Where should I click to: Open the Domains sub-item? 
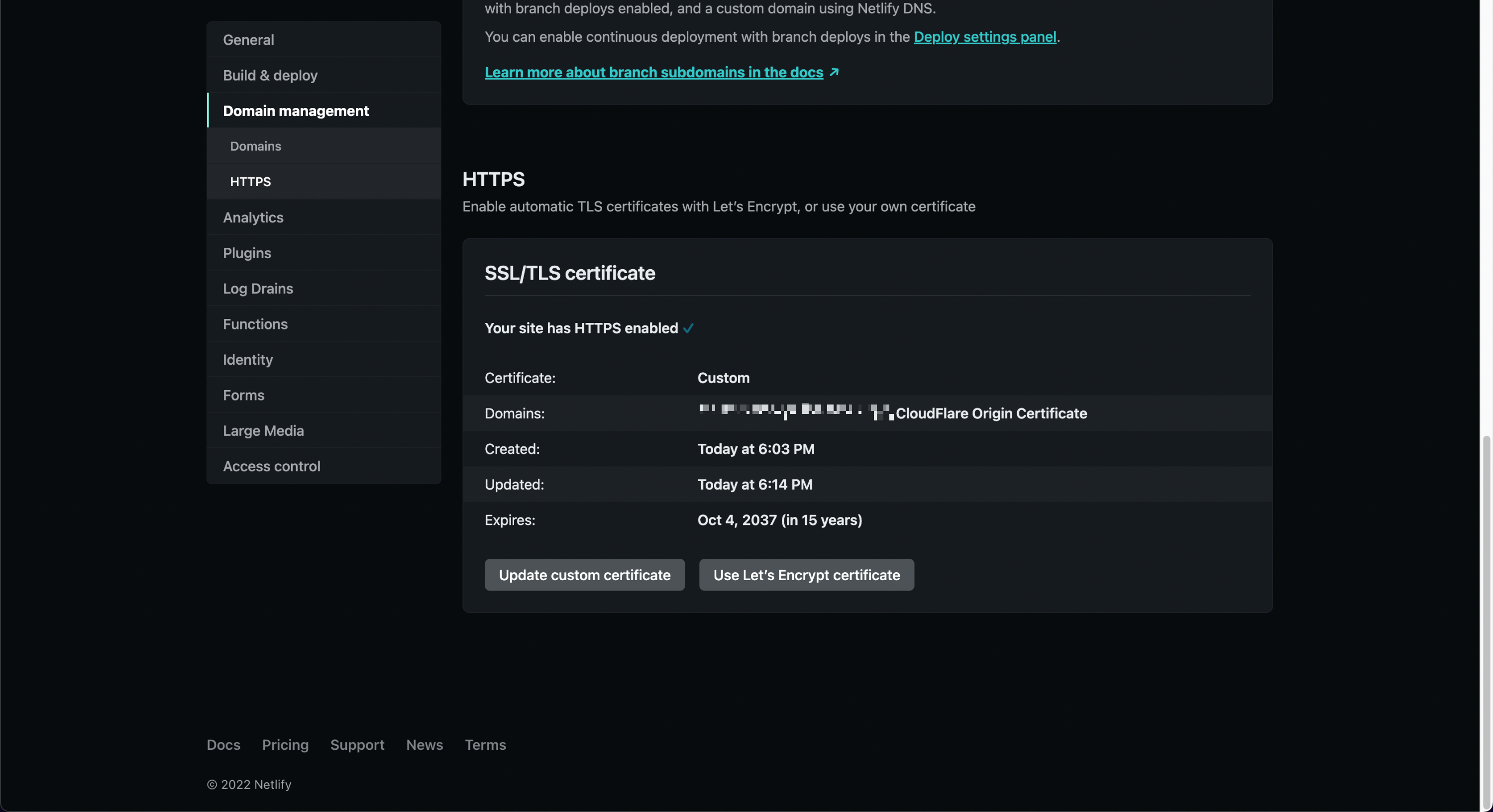point(255,146)
